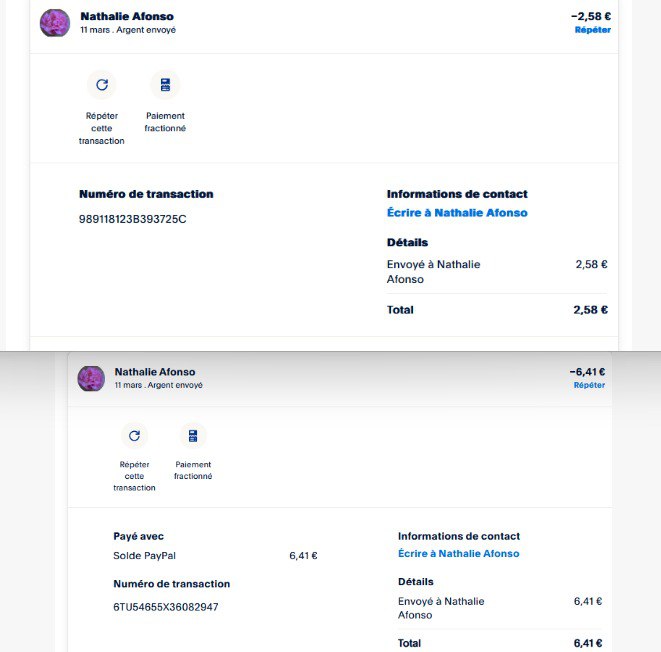The height and width of the screenshot is (652, 661).
Task: Select the "Répéter cette transaction" label in the 6,41 € transaction
Action: pyautogui.click(x=134, y=476)
